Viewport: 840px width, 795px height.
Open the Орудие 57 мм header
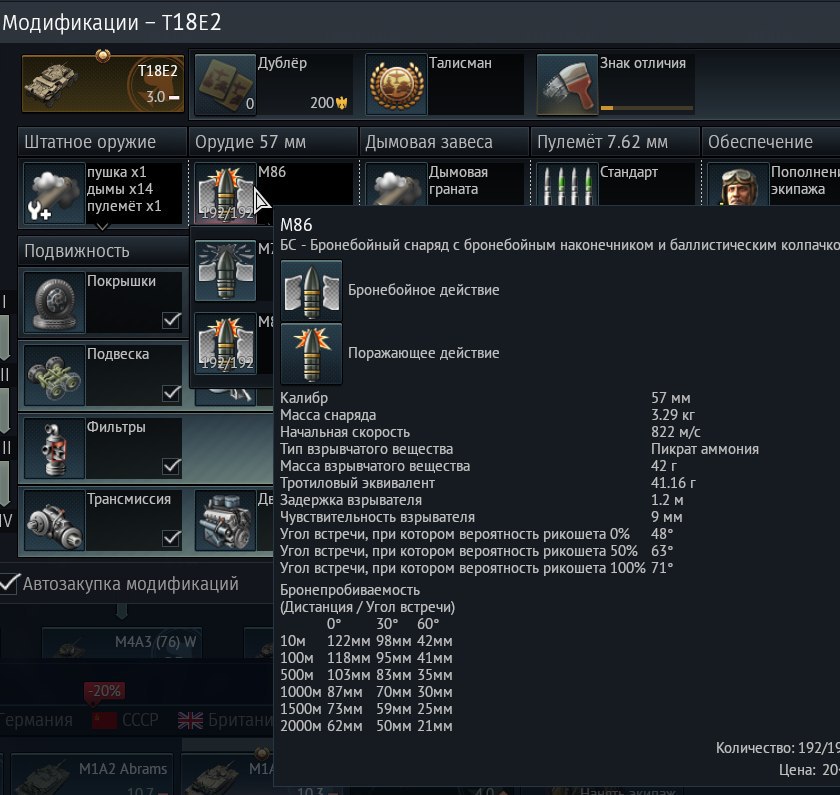point(273,142)
